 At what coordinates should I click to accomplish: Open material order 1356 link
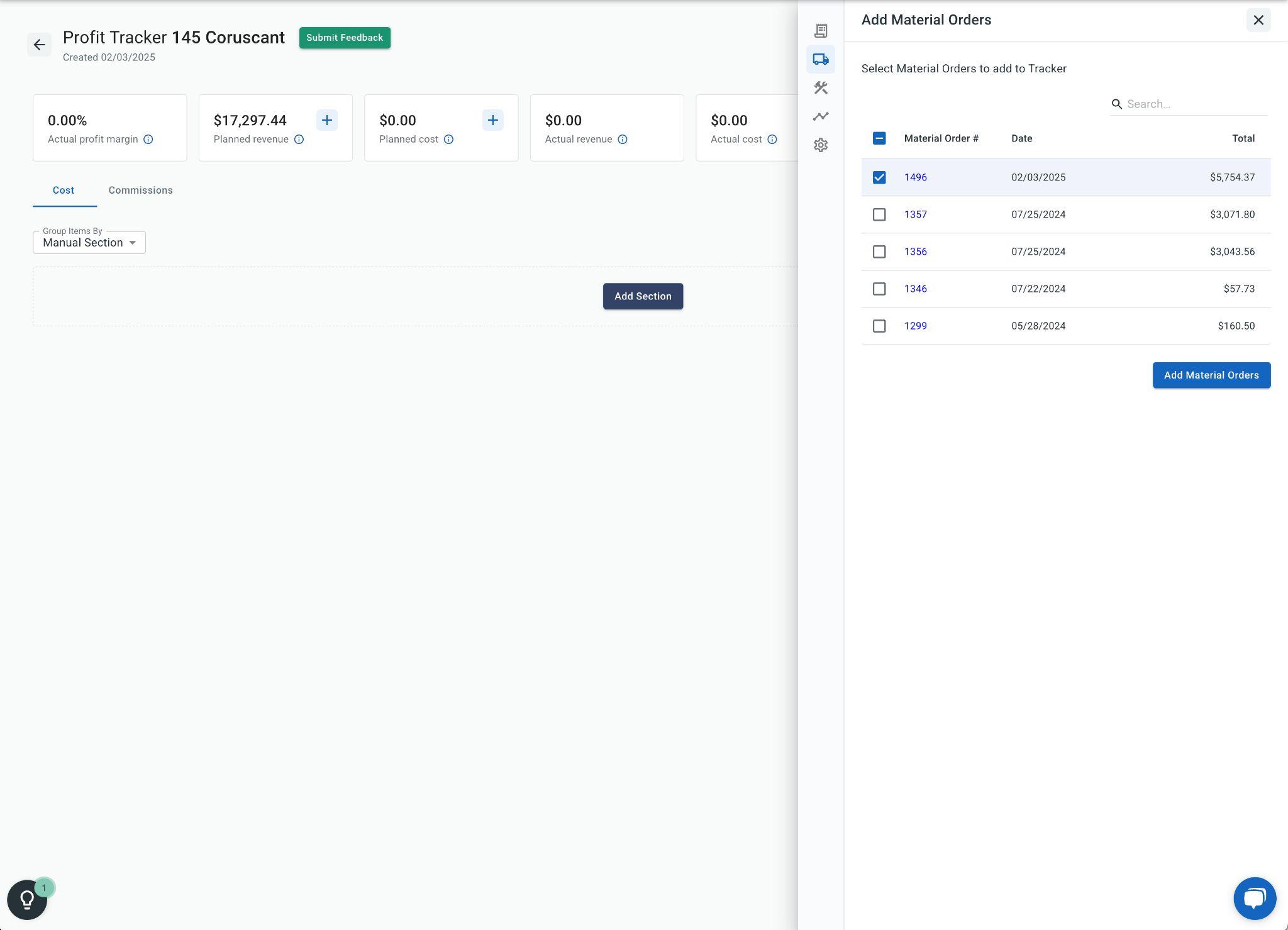pos(916,252)
